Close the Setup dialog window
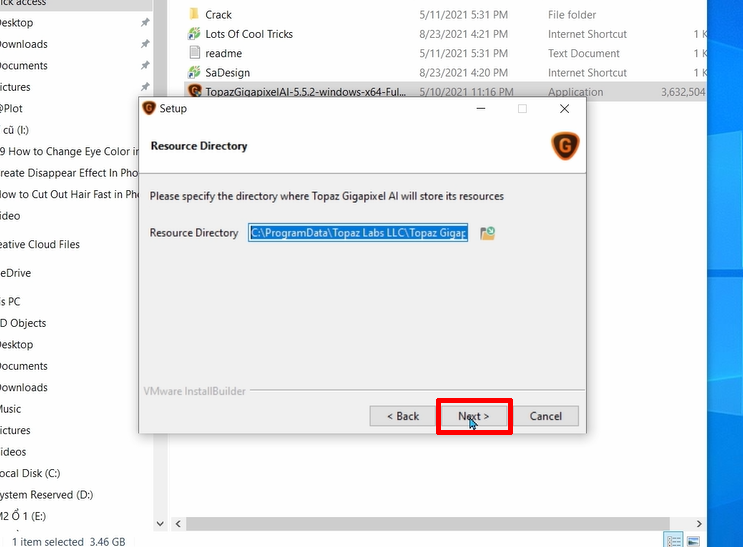Screen dimensions: 743x547 pyautogui.click(x=564, y=109)
